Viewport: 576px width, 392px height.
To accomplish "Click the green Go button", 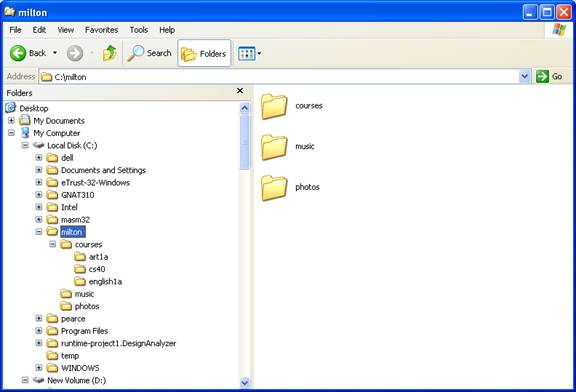I will coord(549,76).
